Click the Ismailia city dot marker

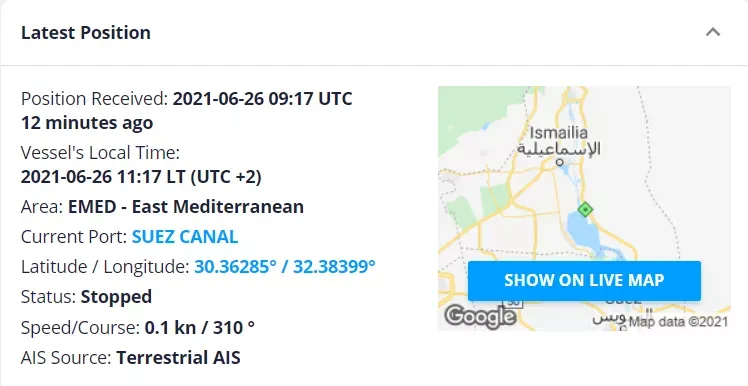point(560,162)
